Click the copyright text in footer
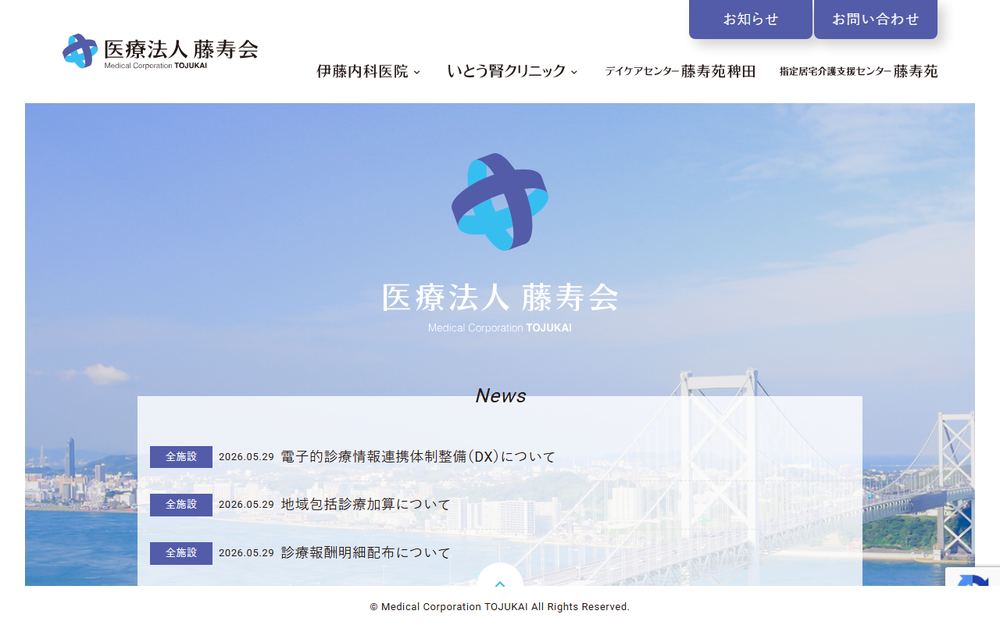The width and height of the screenshot is (1000, 625). coord(499,607)
